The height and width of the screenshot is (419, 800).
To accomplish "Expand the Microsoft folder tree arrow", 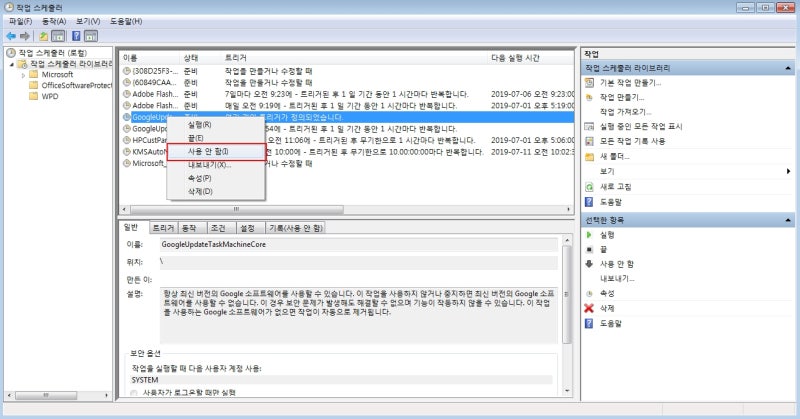I will pyautogui.click(x=23, y=75).
